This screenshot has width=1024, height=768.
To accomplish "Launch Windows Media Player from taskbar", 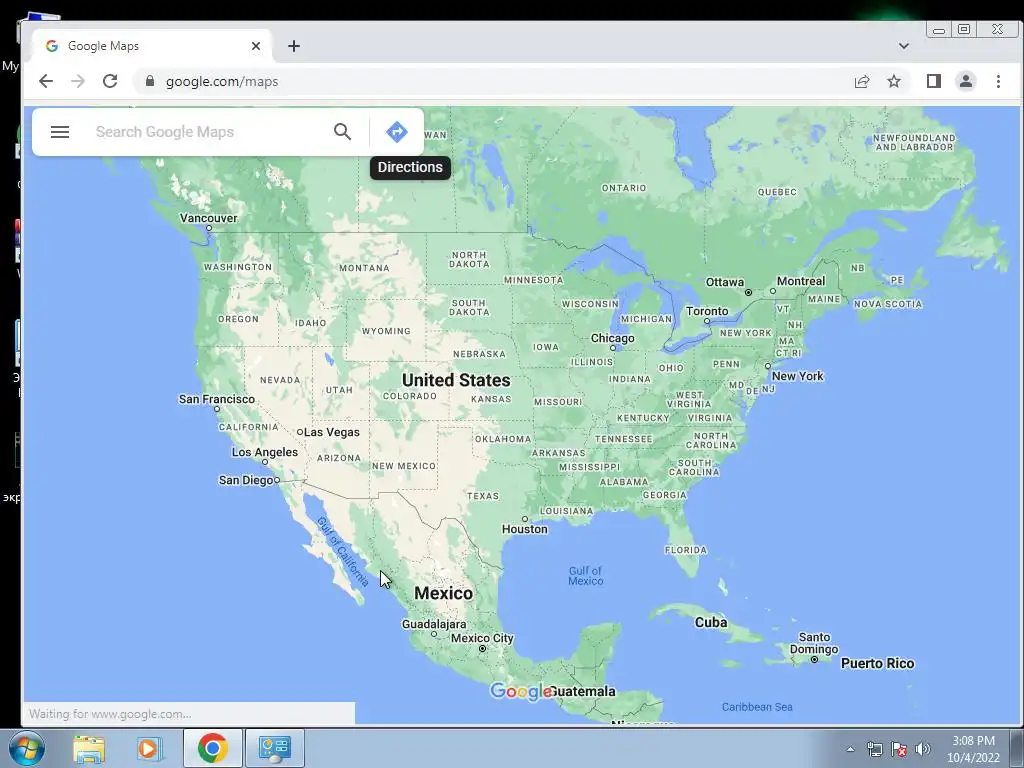I will click(x=148, y=748).
